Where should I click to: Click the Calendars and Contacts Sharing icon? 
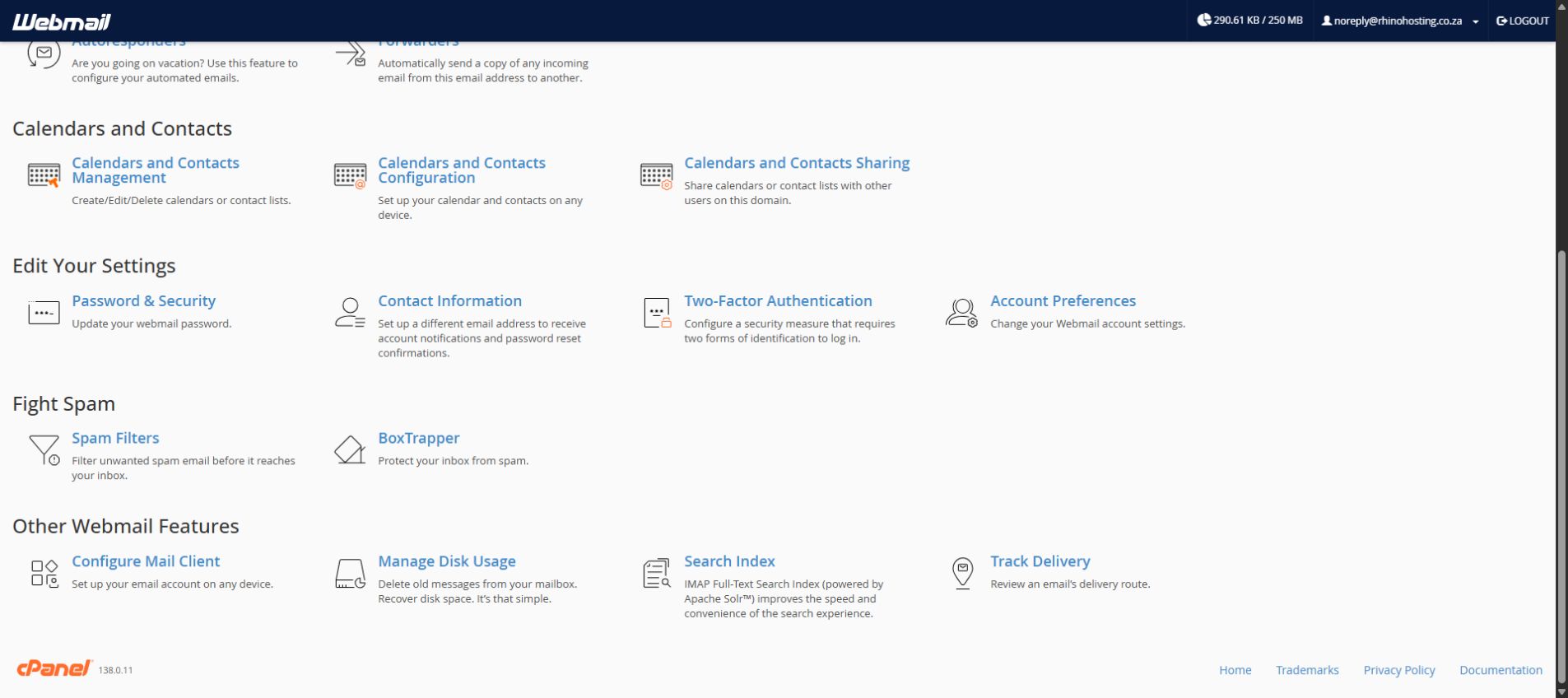coord(656,175)
